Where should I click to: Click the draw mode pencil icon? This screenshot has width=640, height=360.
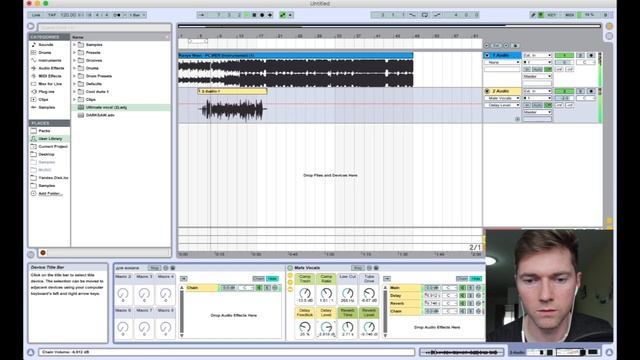[533, 15]
